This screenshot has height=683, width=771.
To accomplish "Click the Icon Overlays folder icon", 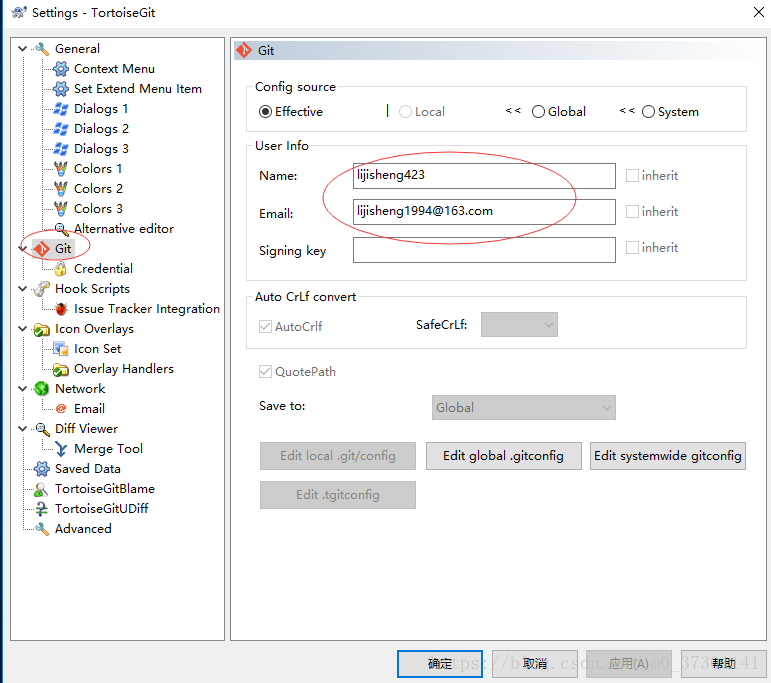I will [42, 329].
